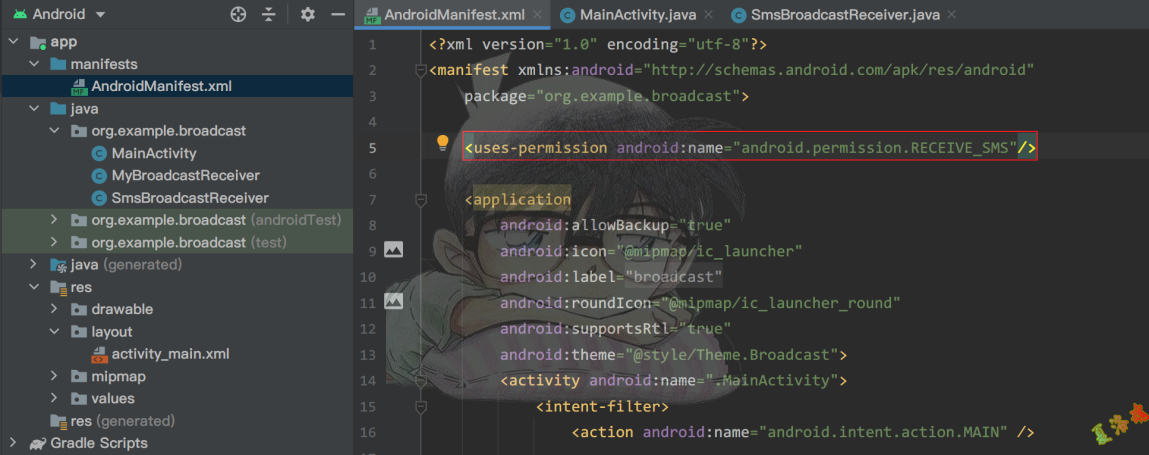Click the image gutter icon on line 11
The height and width of the screenshot is (455, 1149).
(393, 301)
